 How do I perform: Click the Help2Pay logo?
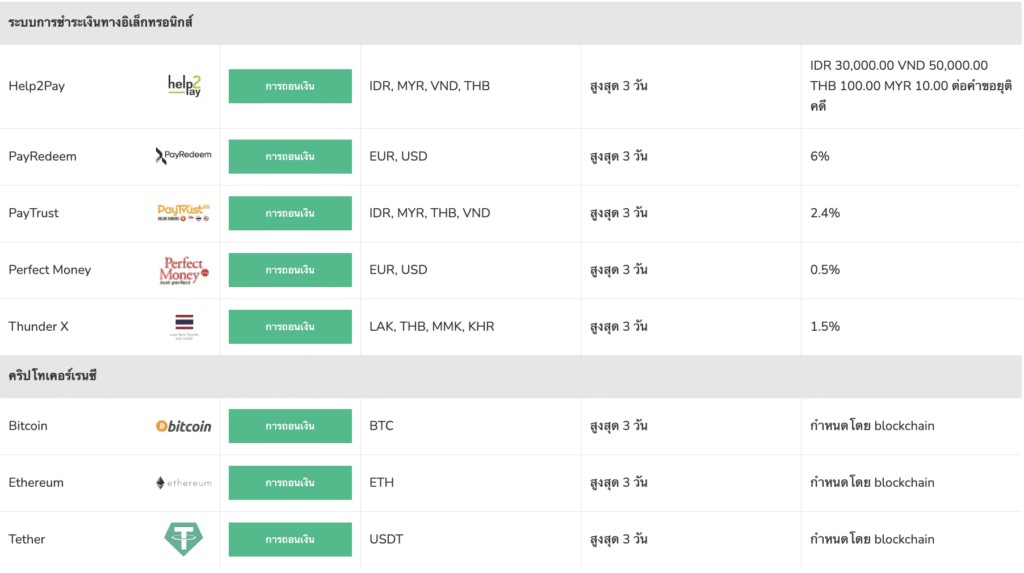184,86
